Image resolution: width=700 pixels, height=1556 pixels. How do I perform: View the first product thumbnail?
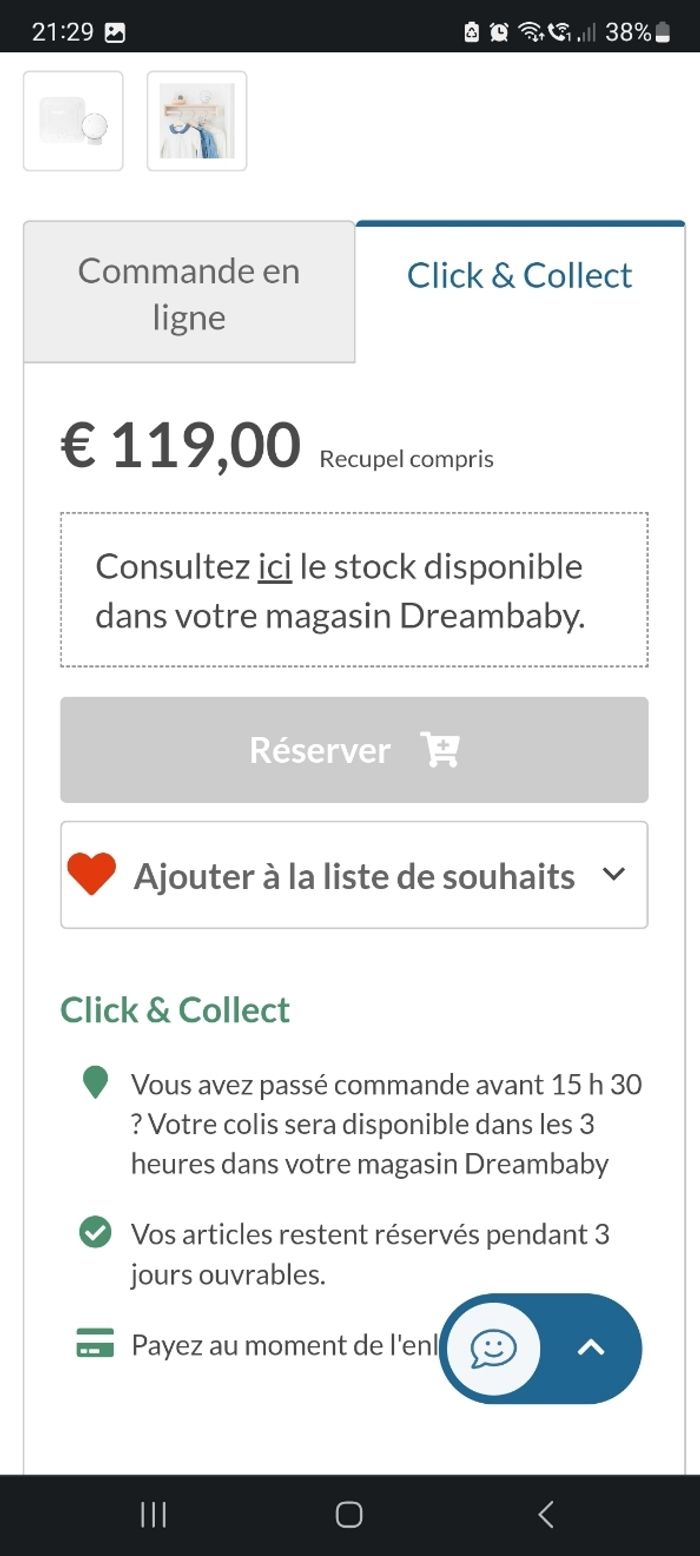click(73, 121)
